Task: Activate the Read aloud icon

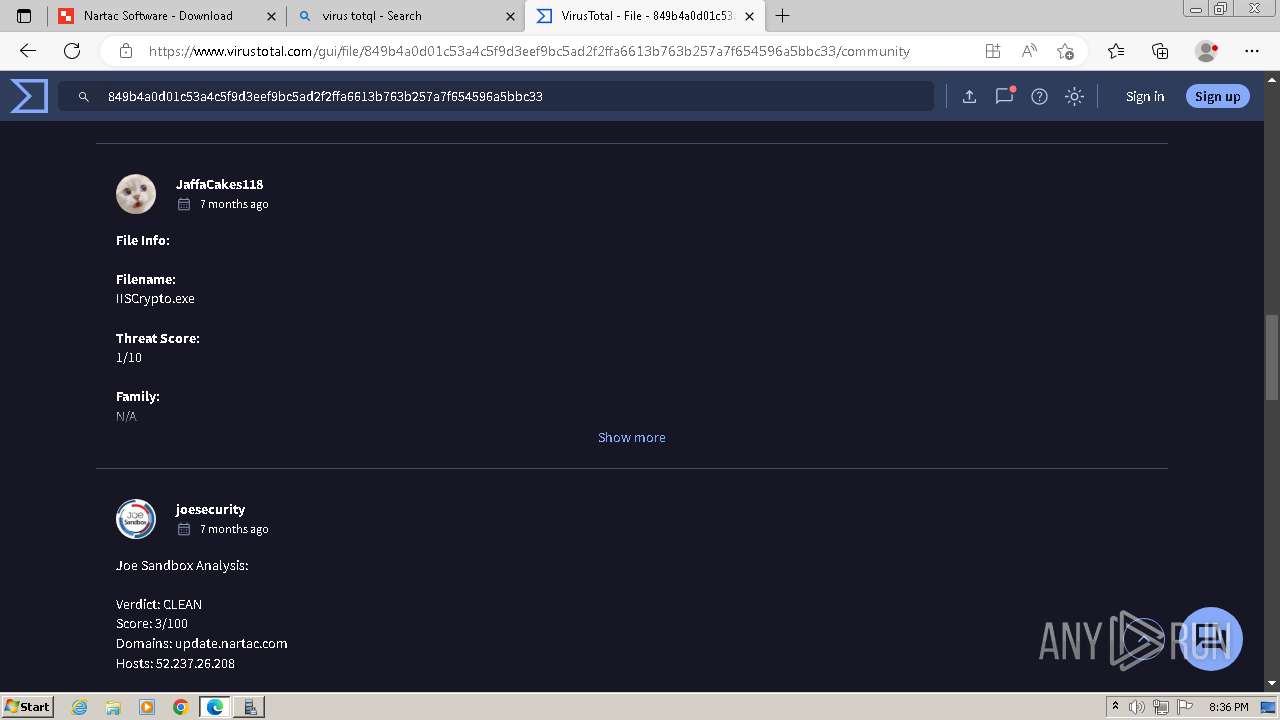Action: click(1028, 51)
